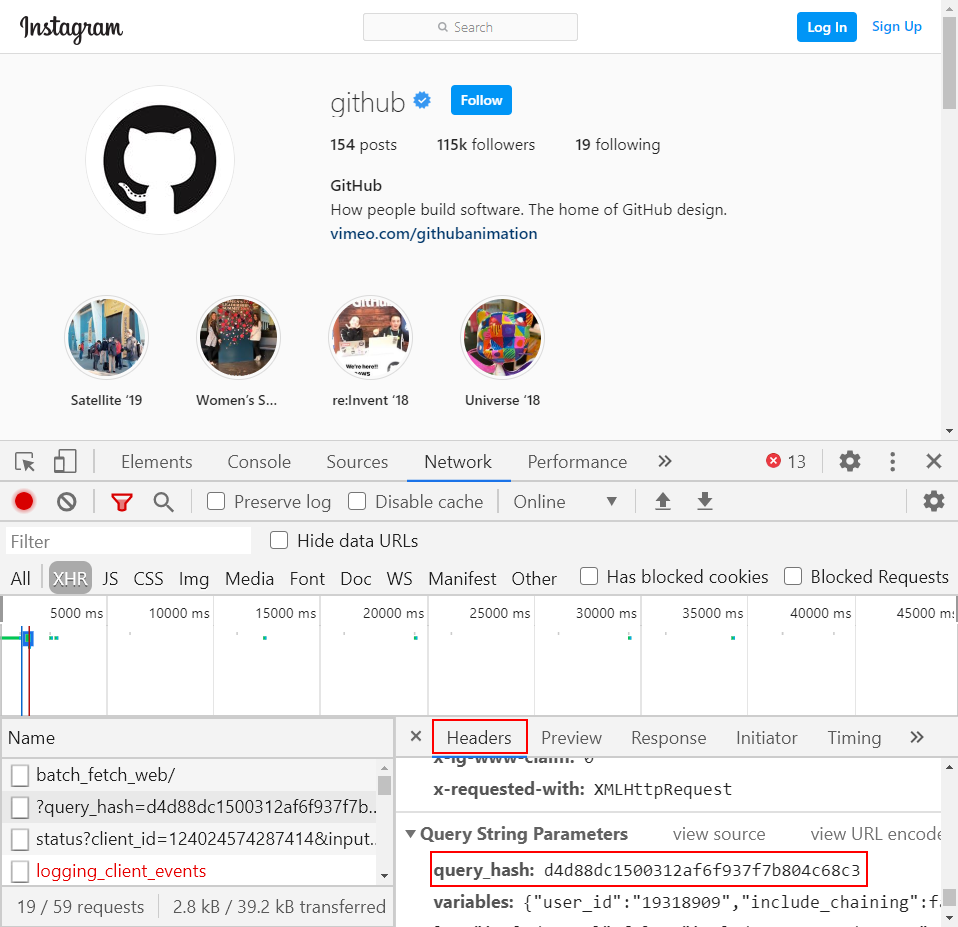Viewport: 958px width, 927px height.
Task: Enable the Disable cache checkbox
Action: [x=357, y=502]
